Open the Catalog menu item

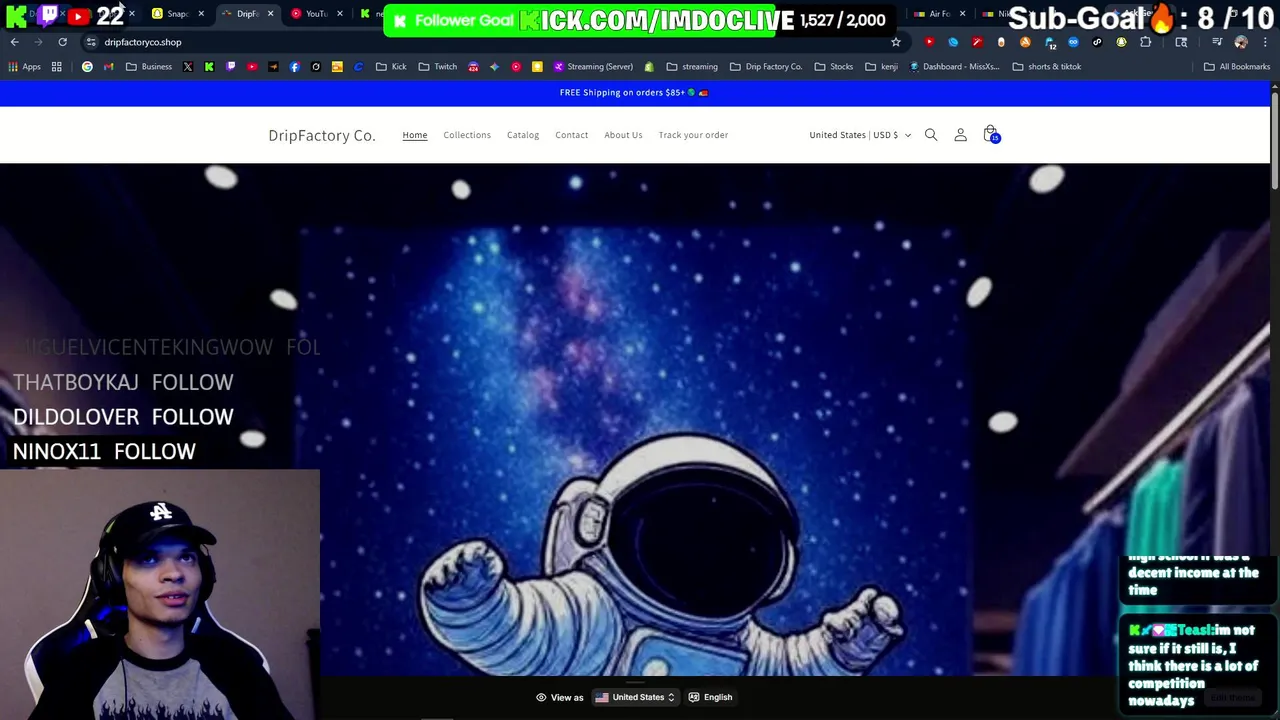coord(523,135)
